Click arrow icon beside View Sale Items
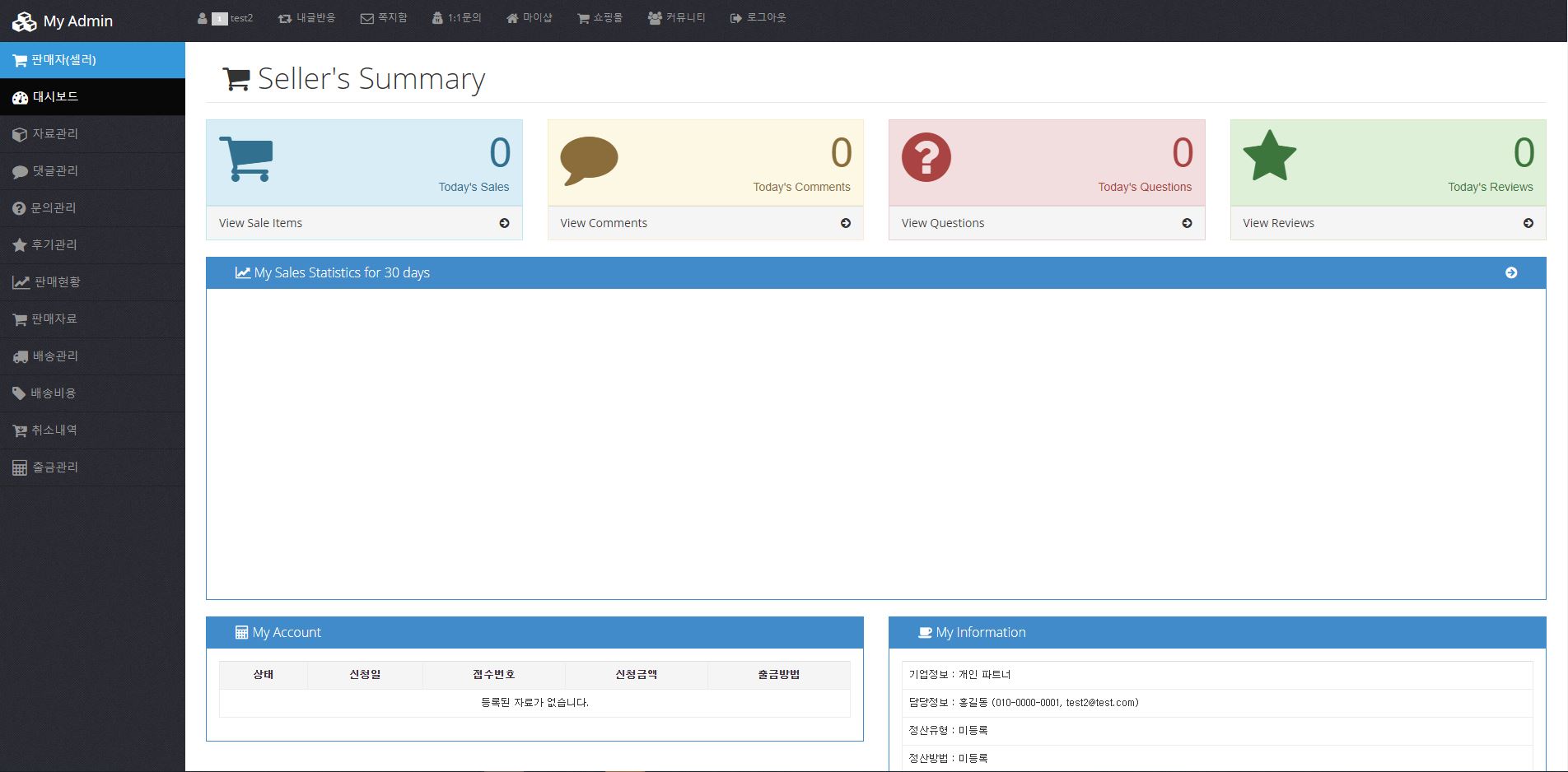The height and width of the screenshot is (772, 1568). [504, 223]
